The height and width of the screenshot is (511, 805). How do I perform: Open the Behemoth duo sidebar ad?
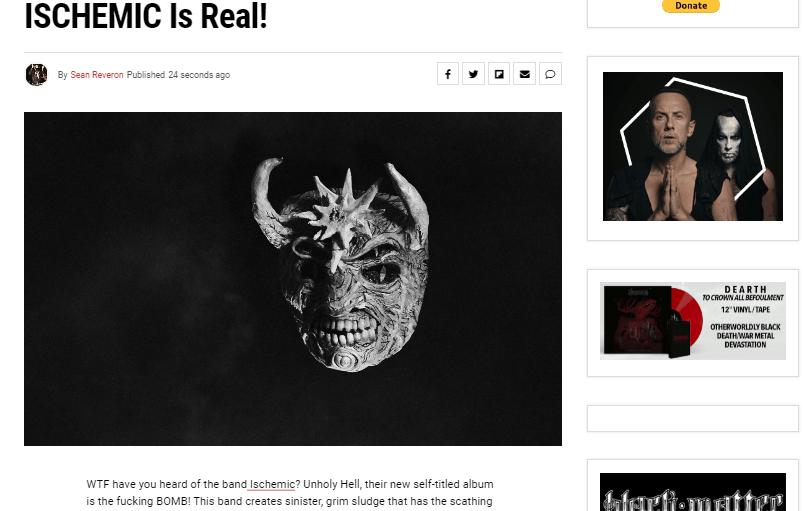pyautogui.click(x=693, y=146)
